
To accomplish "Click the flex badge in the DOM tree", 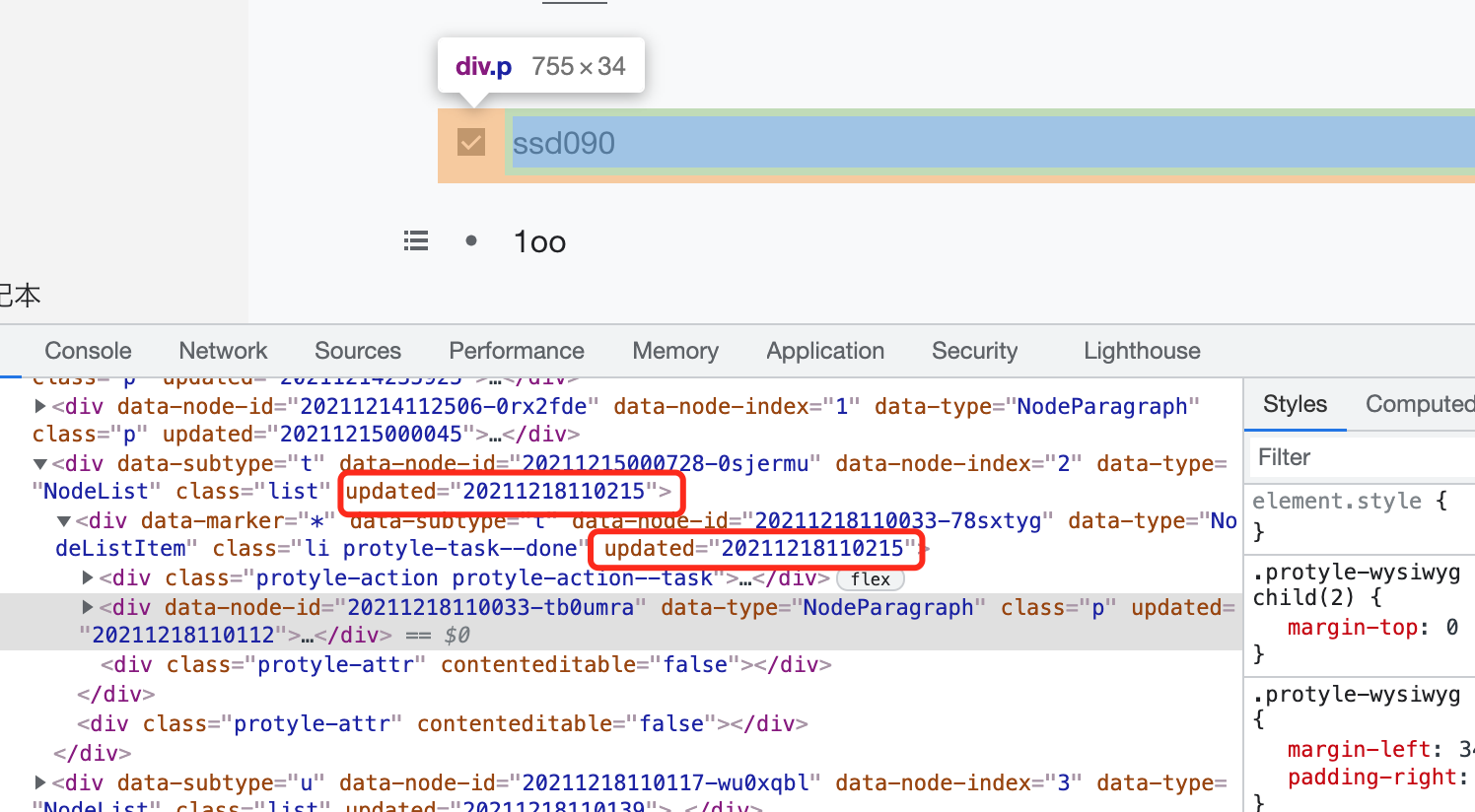I will [870, 579].
